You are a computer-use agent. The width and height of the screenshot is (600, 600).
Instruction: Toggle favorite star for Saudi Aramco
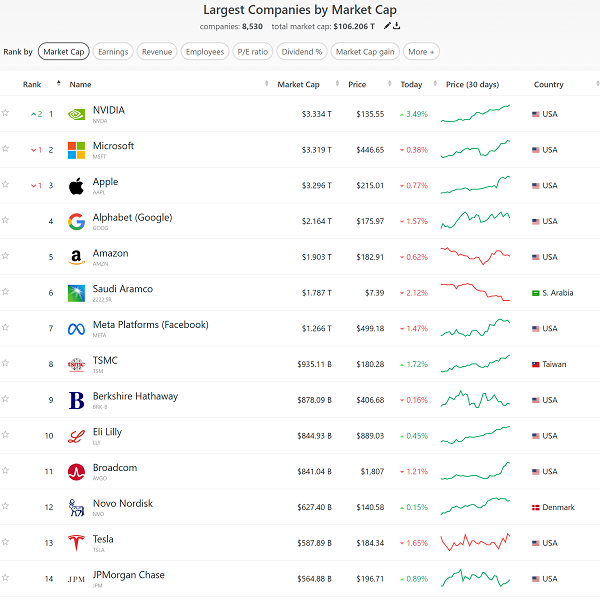coord(5,292)
